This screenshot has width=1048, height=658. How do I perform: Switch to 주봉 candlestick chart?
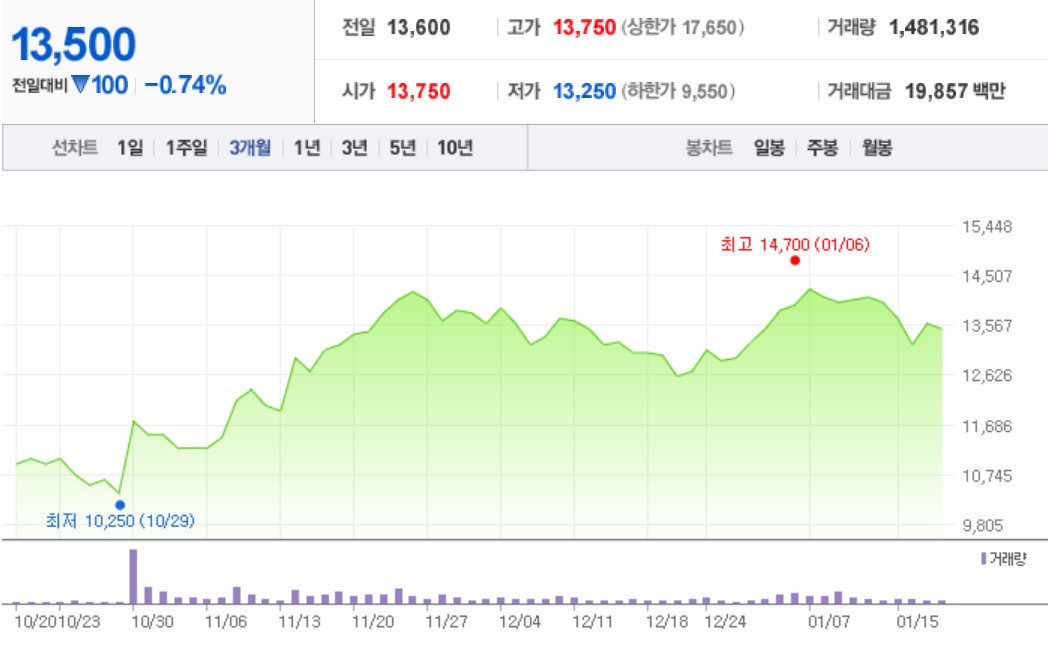[823, 147]
